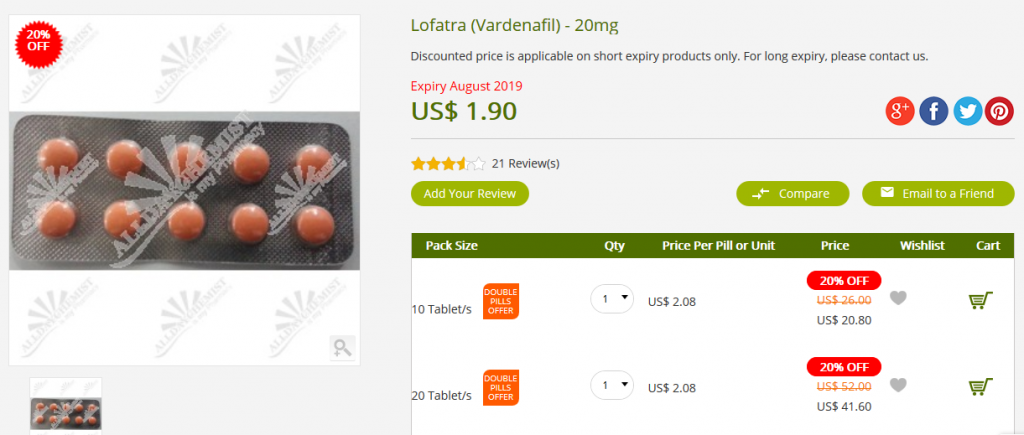Toggle wishlist heart for 20 Tablet/s pack
This screenshot has width=1024, height=435.
[x=899, y=385]
